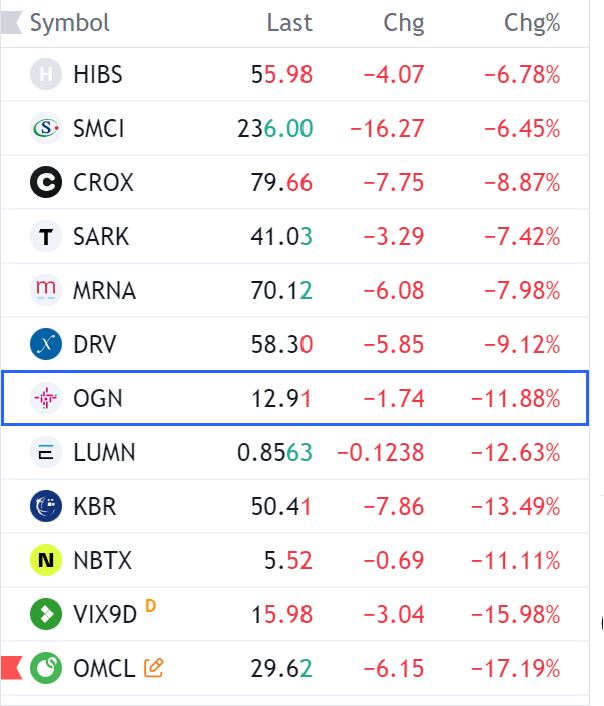This screenshot has height=706, width=604.
Task: Click the delayed-data D marker on VIX9D
Action: [x=151, y=605]
